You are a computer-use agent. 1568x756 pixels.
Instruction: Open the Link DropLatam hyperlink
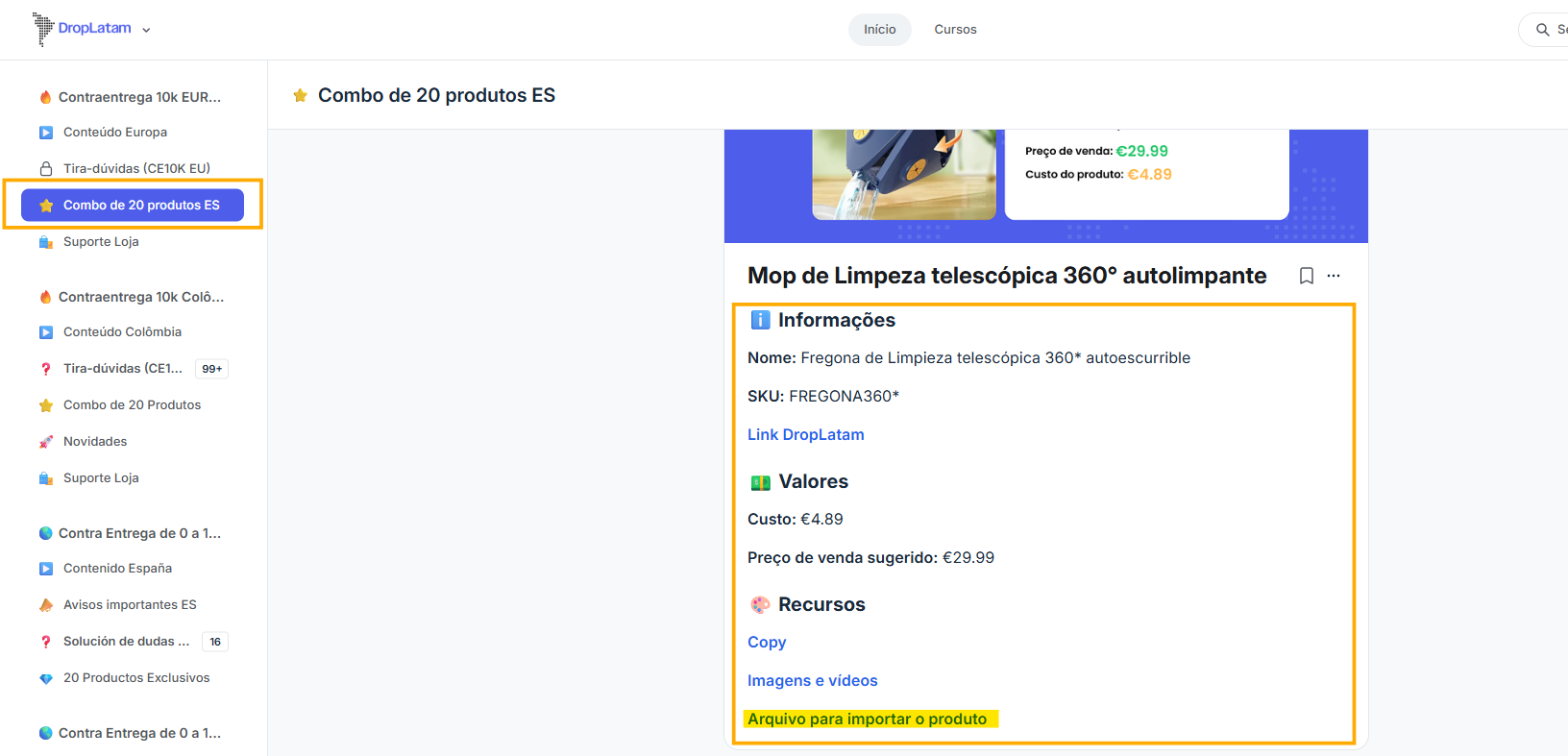pos(806,434)
